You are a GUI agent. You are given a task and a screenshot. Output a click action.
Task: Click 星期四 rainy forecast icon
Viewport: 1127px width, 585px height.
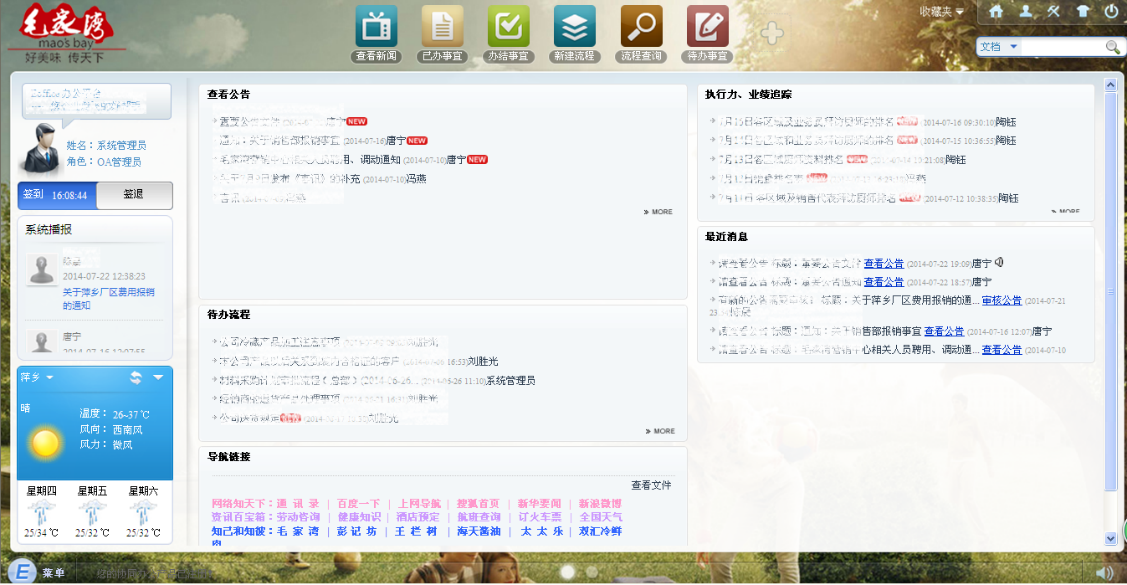point(41,513)
